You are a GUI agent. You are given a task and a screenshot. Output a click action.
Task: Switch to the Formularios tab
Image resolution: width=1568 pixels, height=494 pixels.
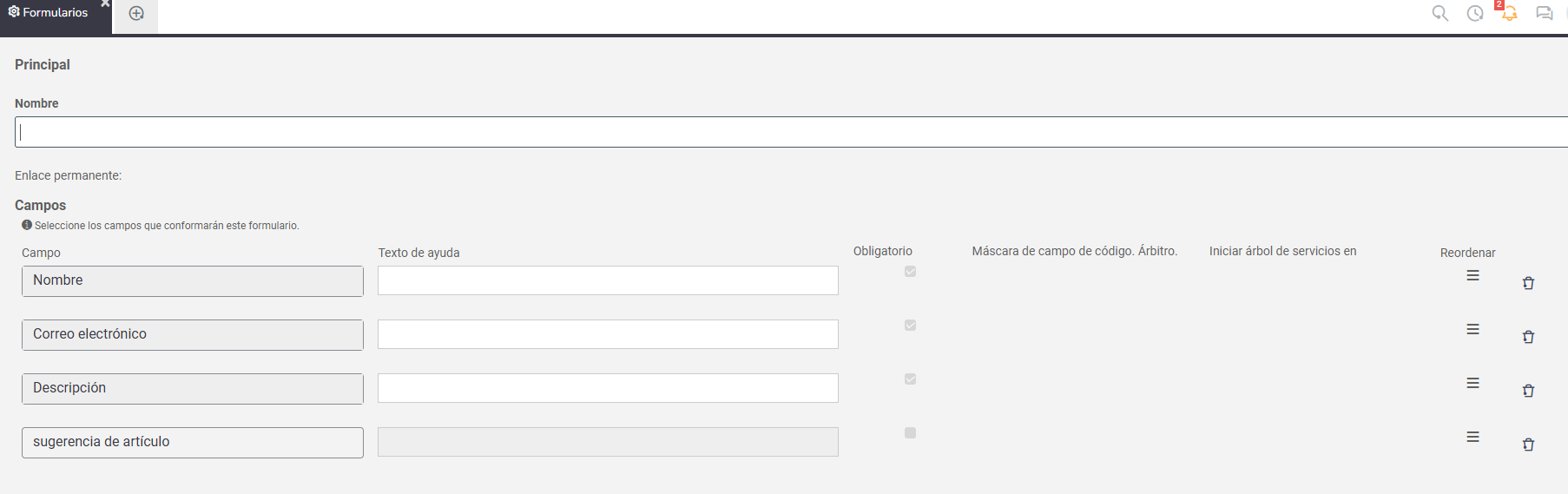pos(48,13)
